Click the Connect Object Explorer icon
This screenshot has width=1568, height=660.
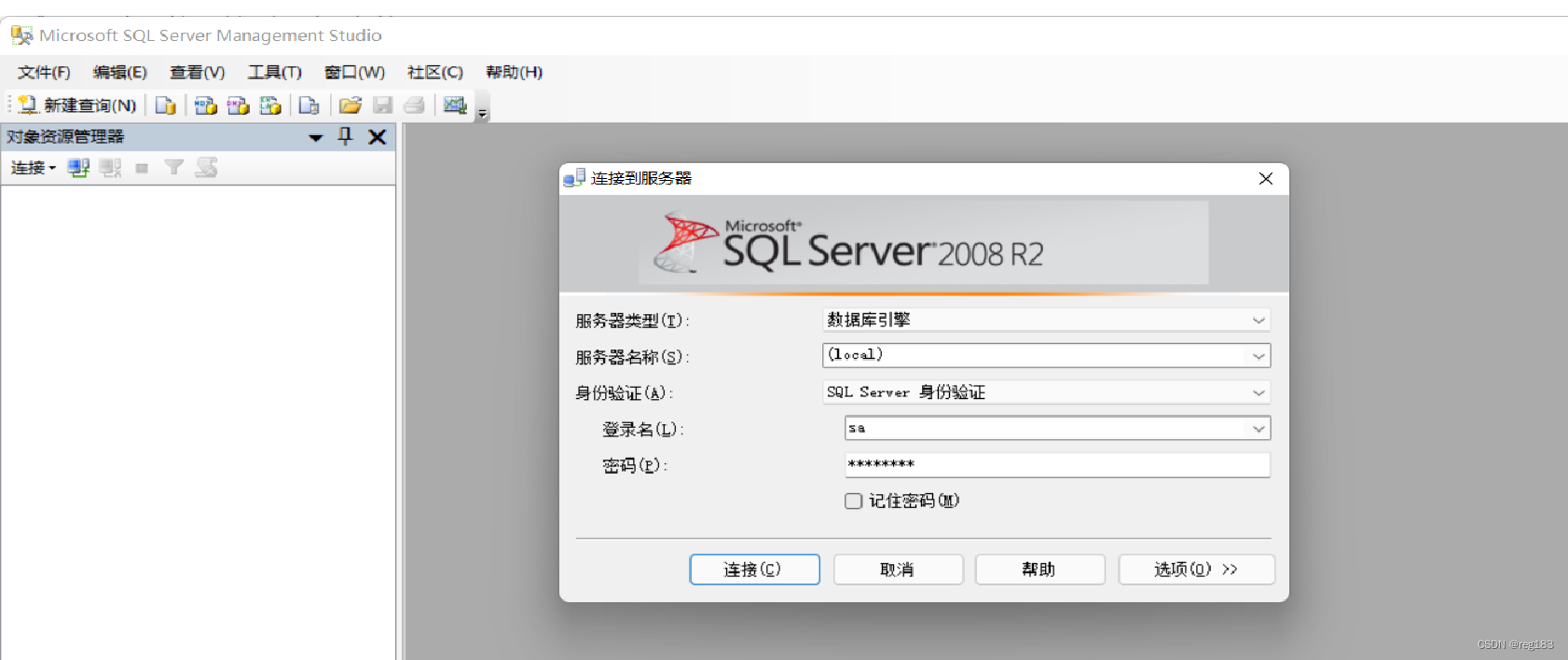tap(78, 168)
